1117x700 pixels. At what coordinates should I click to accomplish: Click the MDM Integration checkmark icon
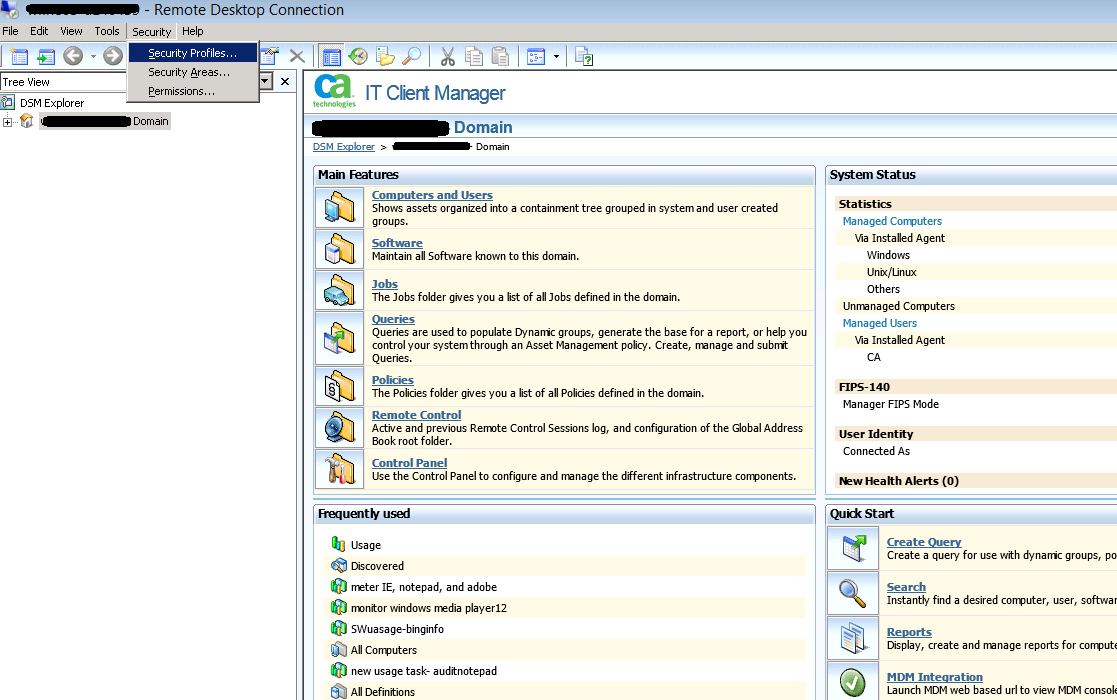coord(852,682)
